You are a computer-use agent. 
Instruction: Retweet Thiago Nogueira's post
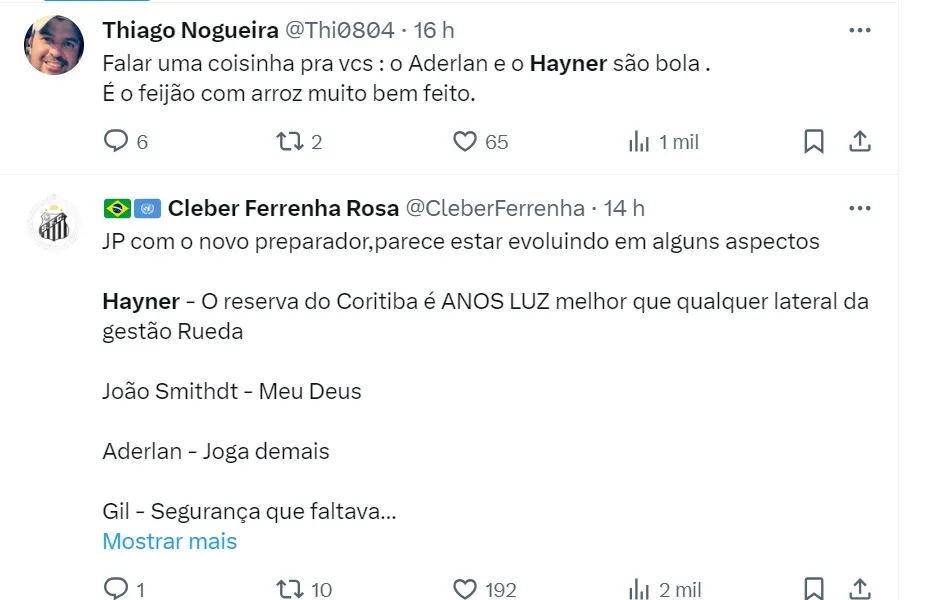pyautogui.click(x=290, y=142)
